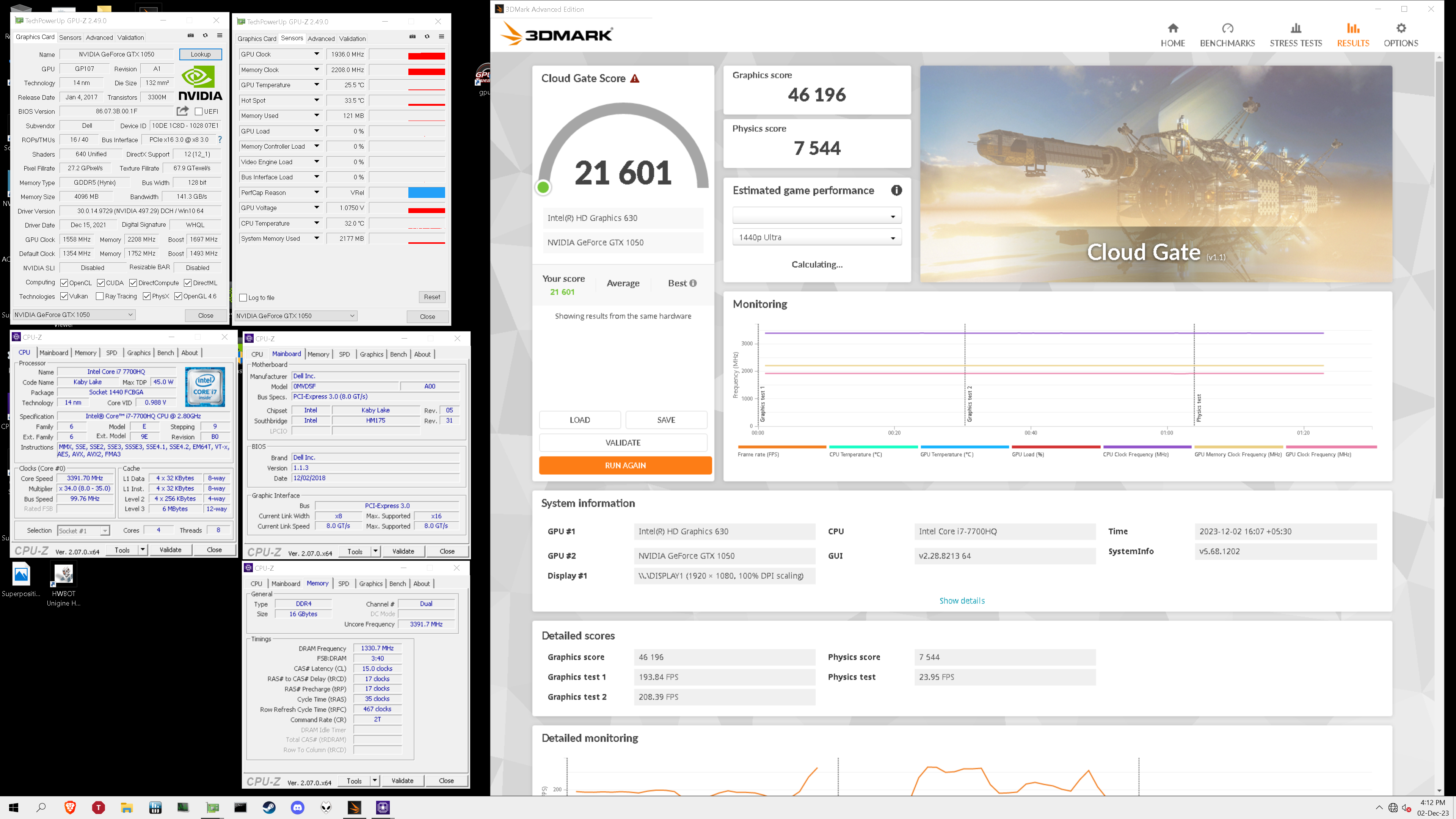The width and height of the screenshot is (1456, 819).
Task: Go to HOME in 3DMark
Action: [x=1173, y=35]
